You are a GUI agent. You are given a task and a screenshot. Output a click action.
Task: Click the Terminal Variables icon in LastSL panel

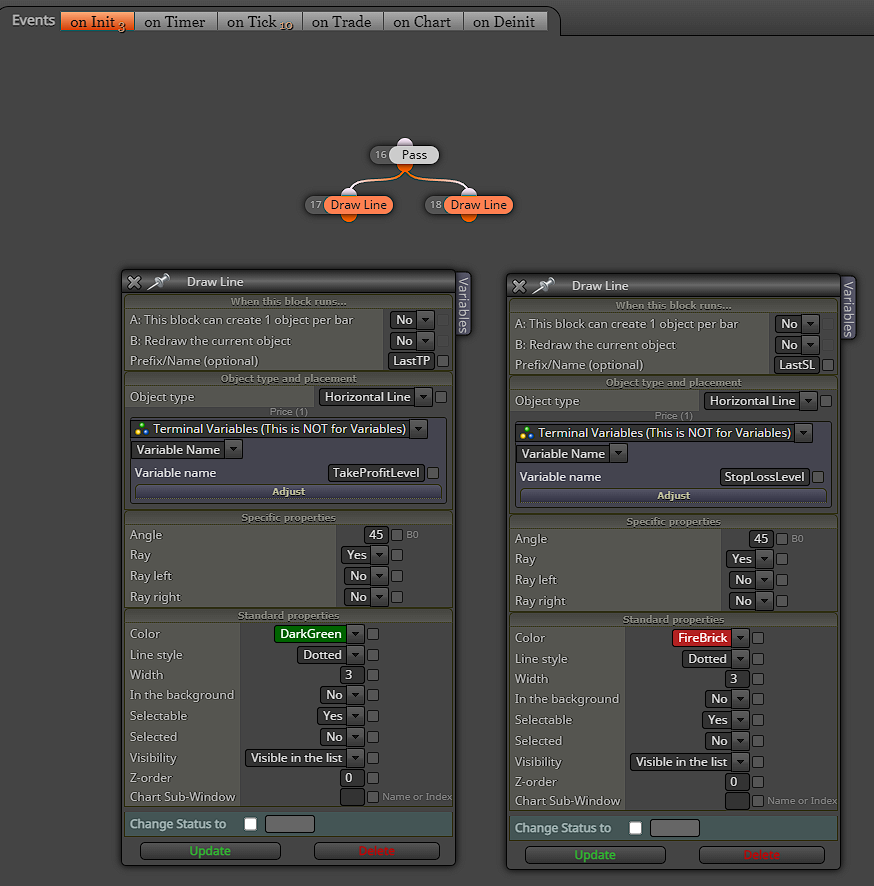[526, 433]
